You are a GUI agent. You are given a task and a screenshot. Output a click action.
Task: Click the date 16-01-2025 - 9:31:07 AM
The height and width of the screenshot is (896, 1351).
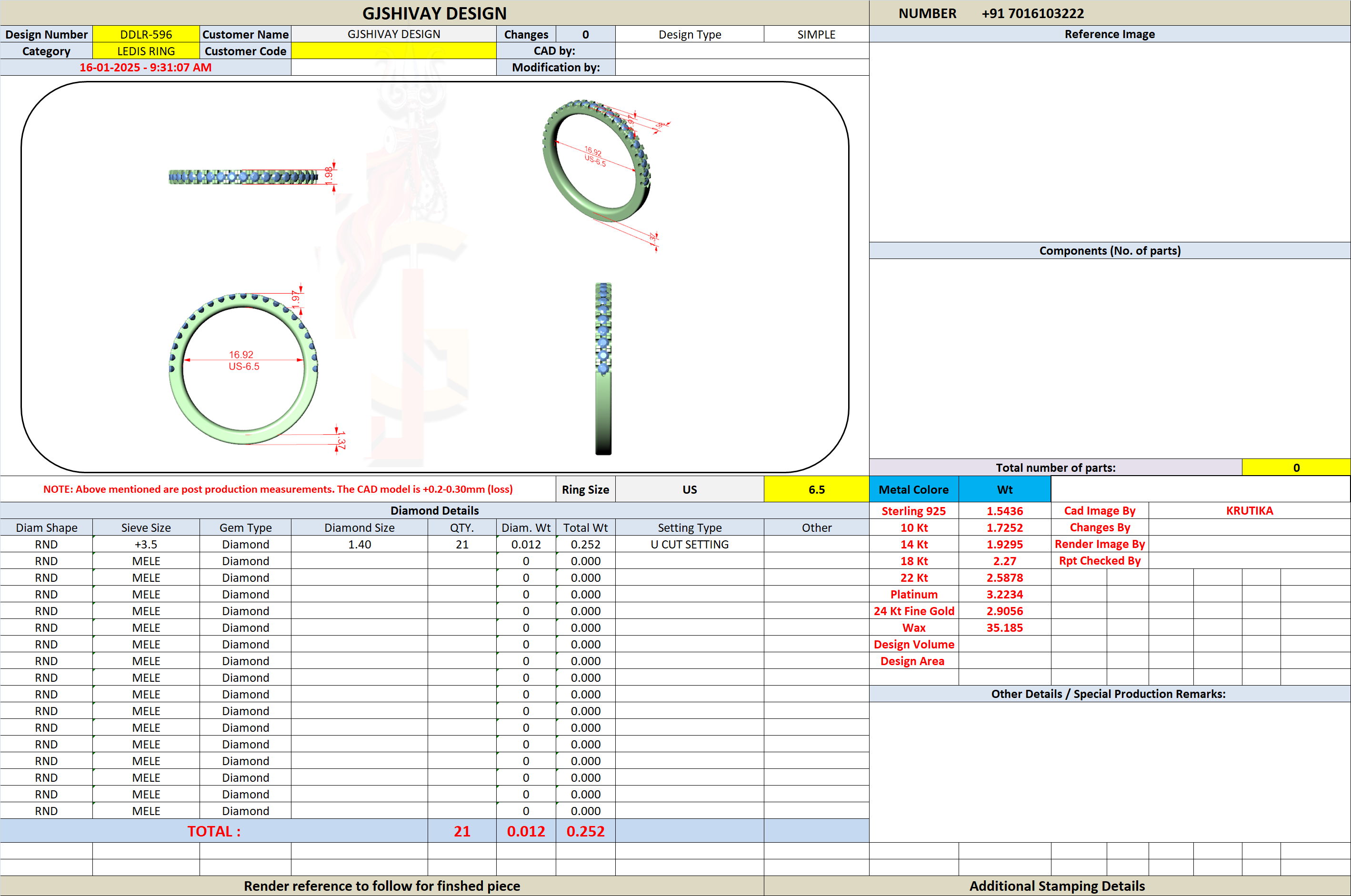pos(145,68)
